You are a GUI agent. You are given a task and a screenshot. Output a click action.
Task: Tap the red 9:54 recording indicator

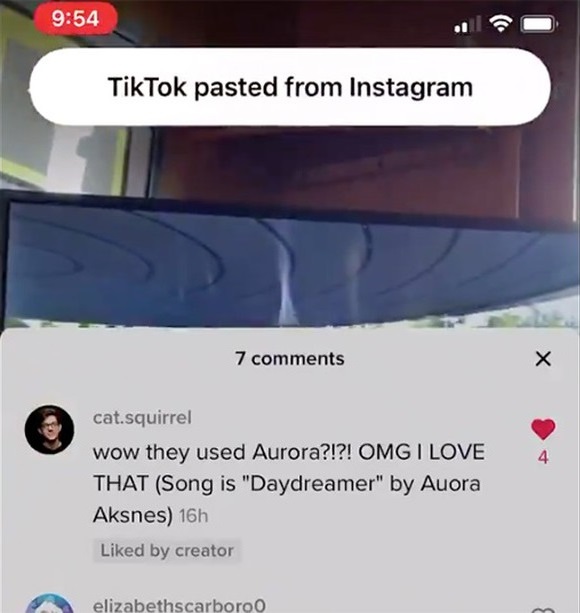[75, 18]
